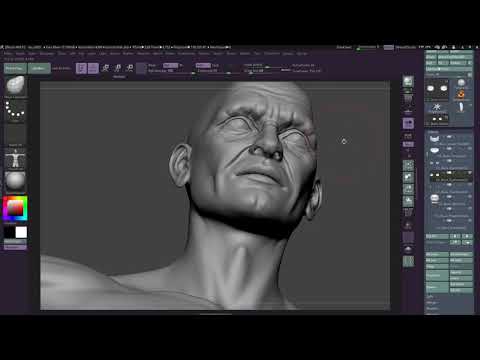Click the Xpose icon on right shelf
Image resolution: width=480 pixels, height=360 pixels.
coord(408,261)
